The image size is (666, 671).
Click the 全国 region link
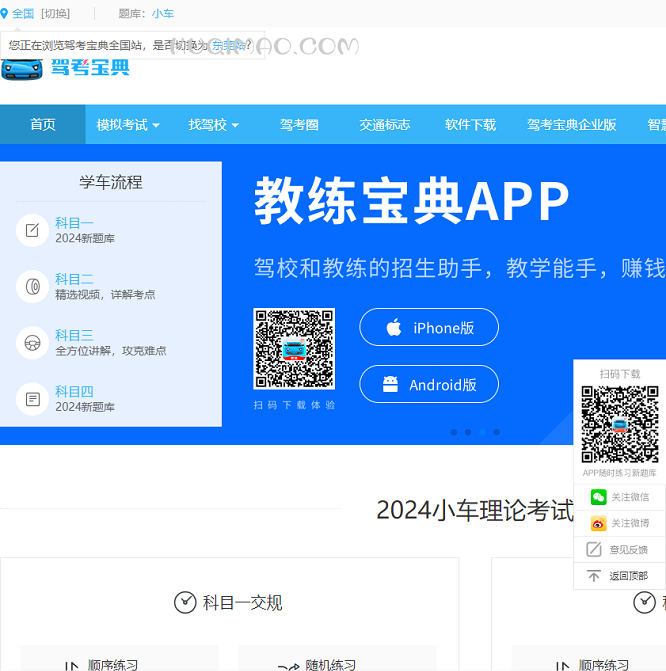(x=23, y=14)
